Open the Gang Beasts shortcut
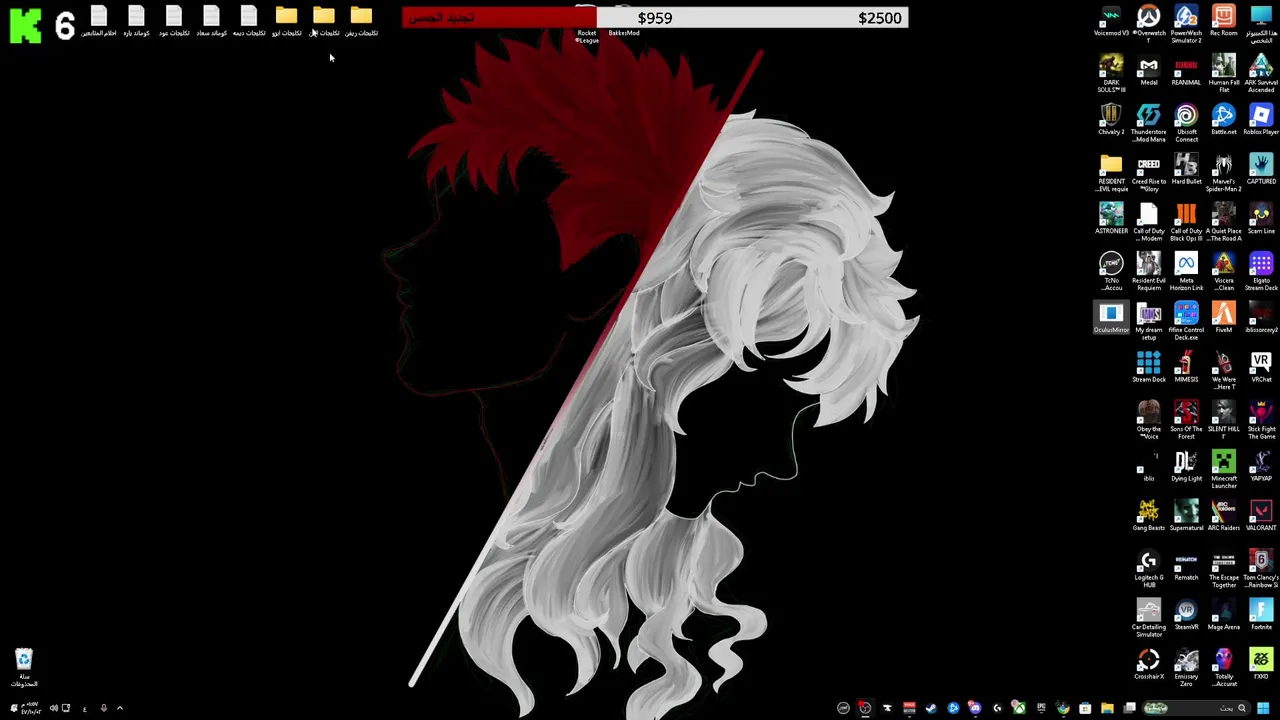Image resolution: width=1280 pixels, height=720 pixels. (x=1148, y=516)
